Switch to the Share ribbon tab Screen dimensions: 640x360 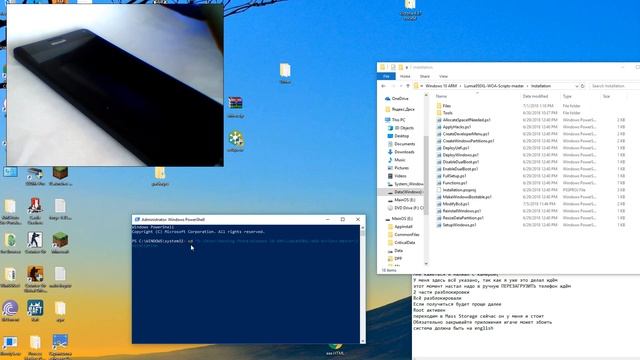click(x=424, y=76)
